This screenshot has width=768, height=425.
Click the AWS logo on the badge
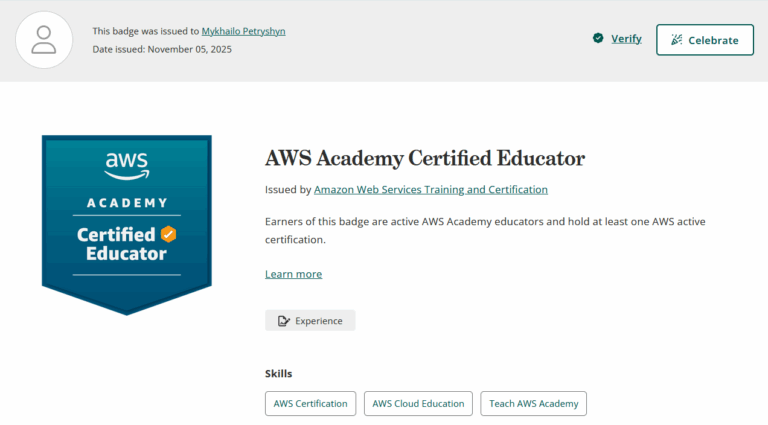(127, 166)
